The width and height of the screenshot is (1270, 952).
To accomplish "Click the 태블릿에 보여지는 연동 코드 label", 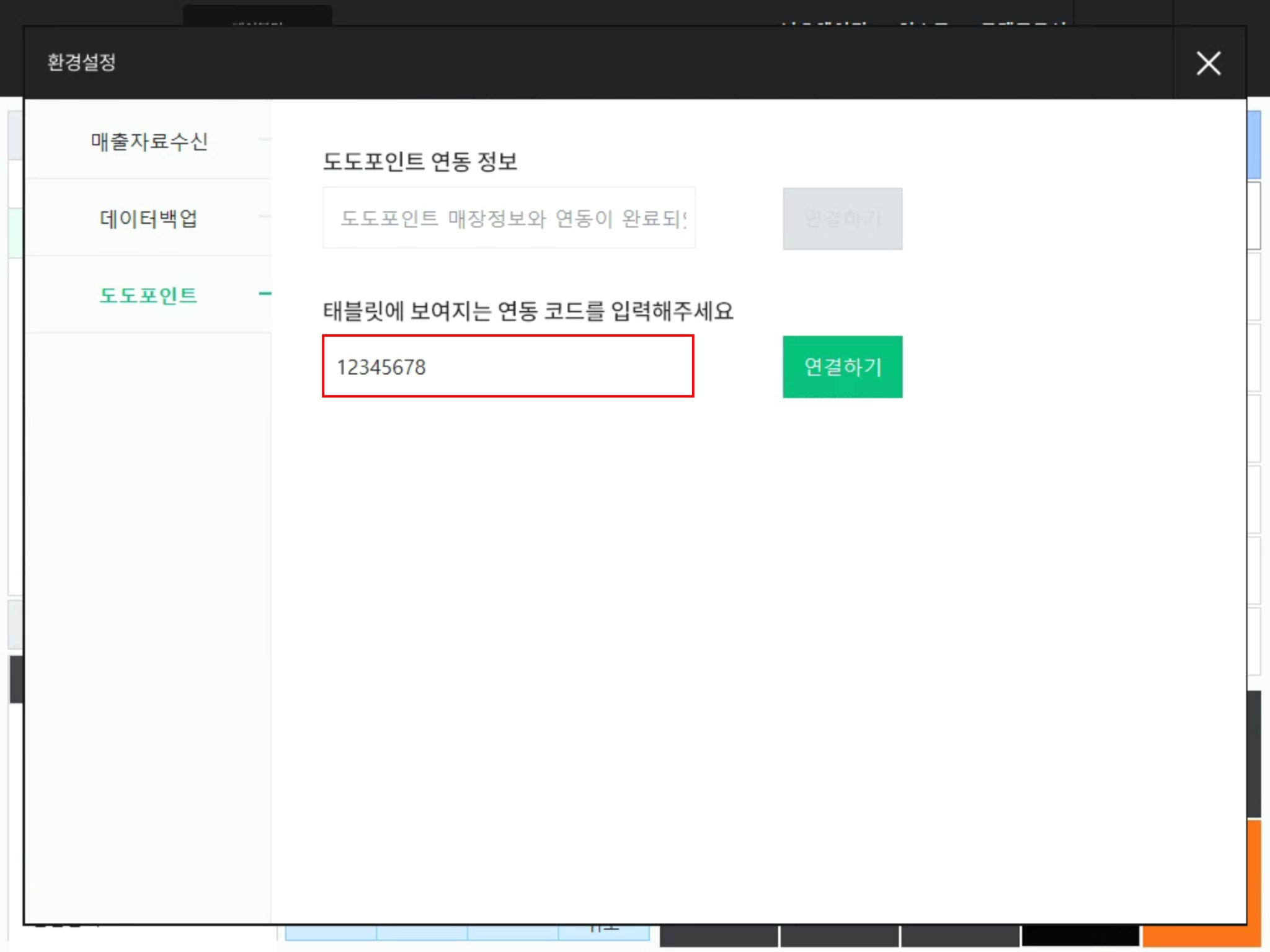I will click(528, 311).
